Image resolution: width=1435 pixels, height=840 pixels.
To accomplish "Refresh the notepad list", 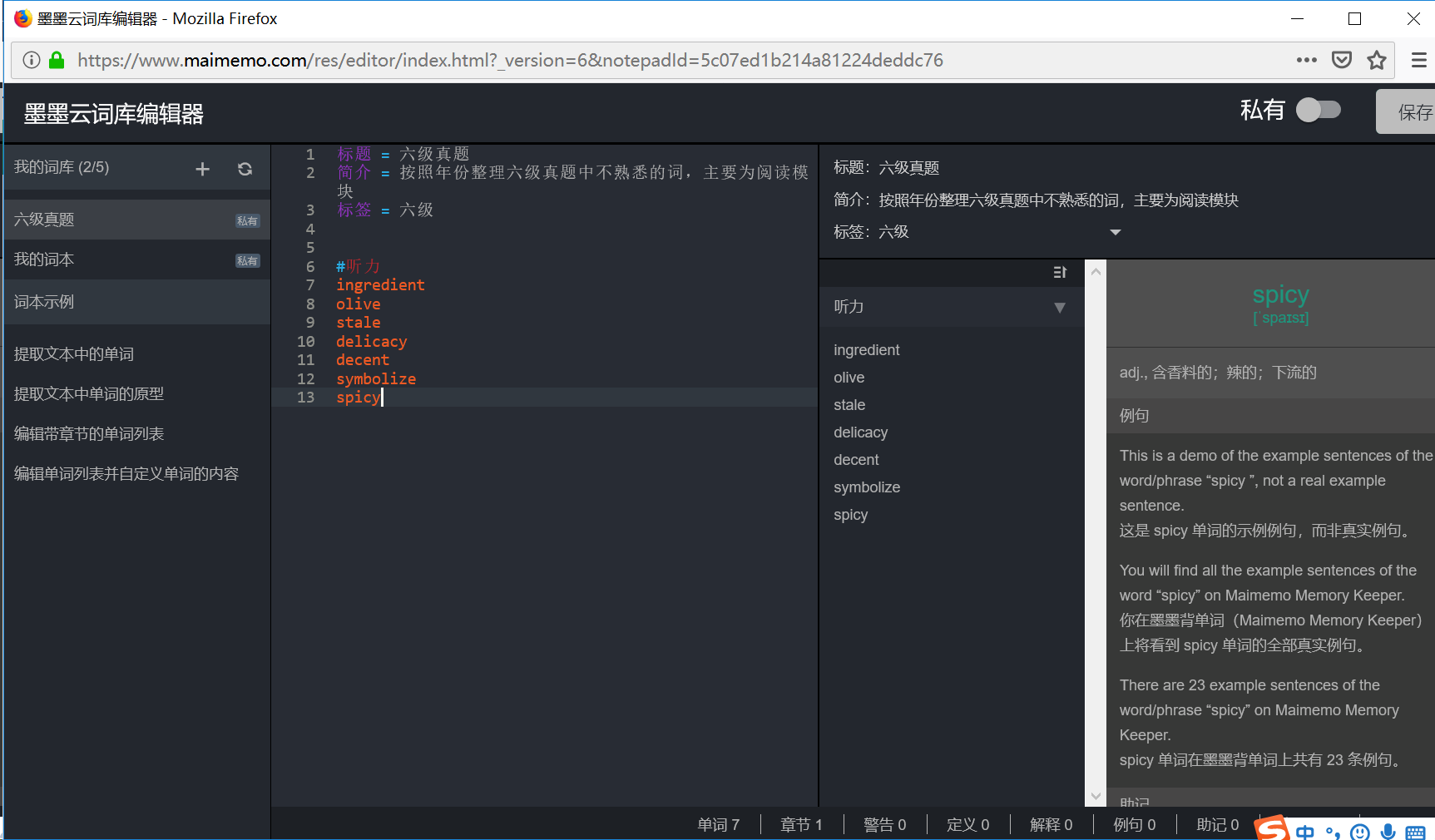I will 245,169.
